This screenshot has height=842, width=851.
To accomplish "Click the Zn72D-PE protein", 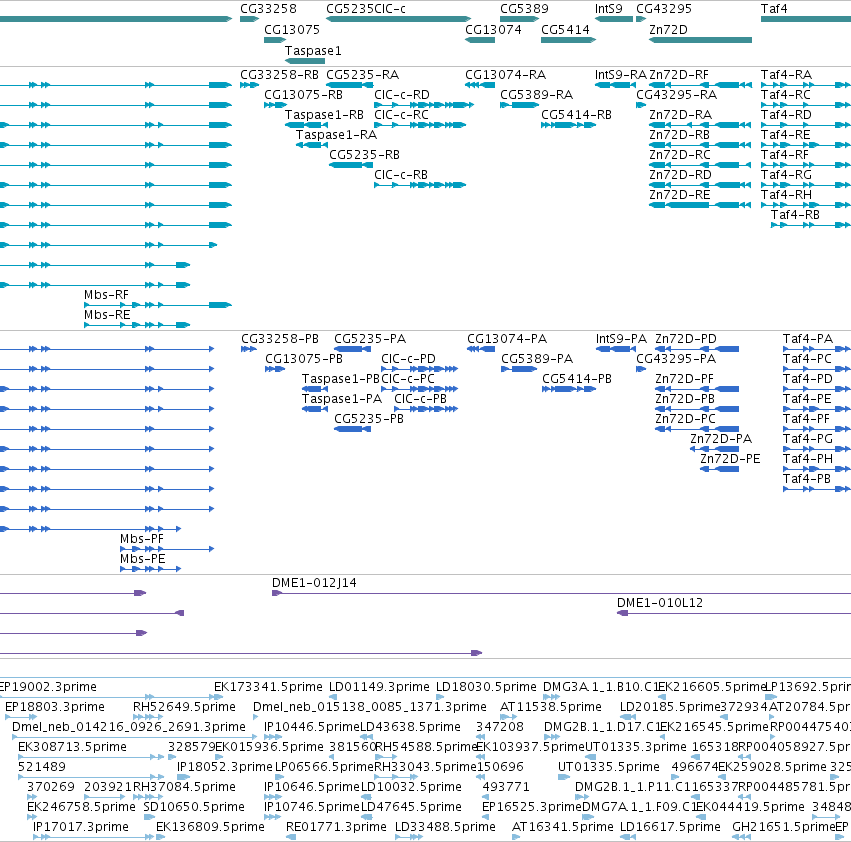I will coord(719,469).
